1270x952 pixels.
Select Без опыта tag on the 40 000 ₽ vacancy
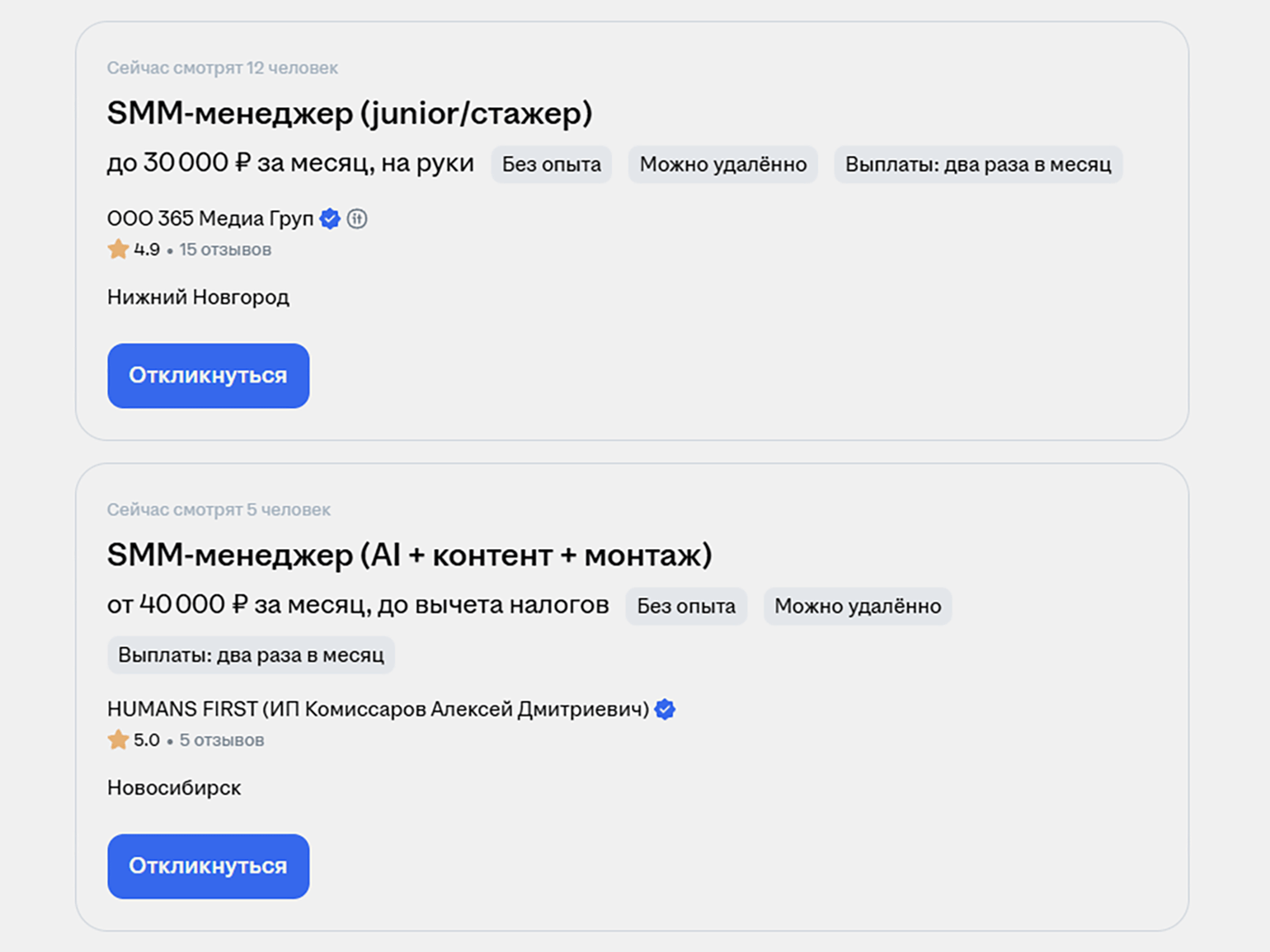pyautogui.click(x=685, y=607)
